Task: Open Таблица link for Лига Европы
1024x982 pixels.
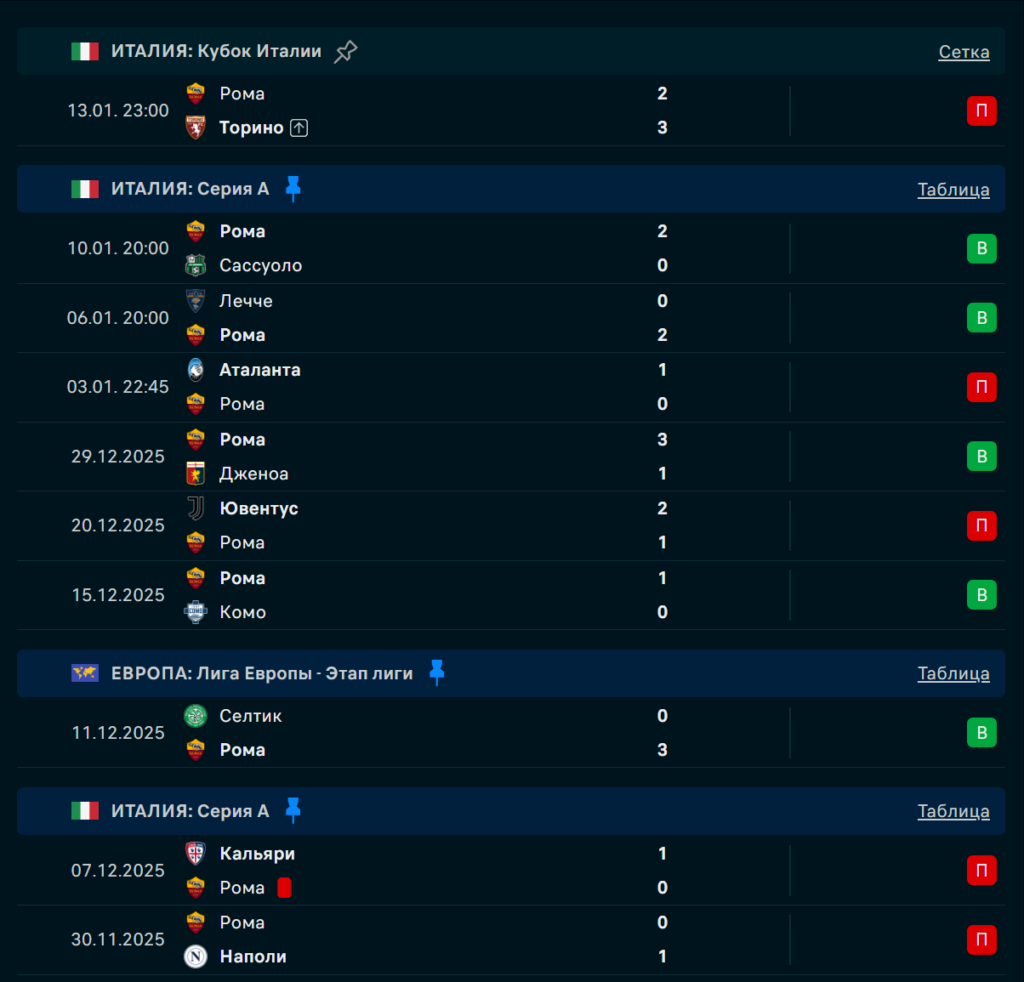Action: click(953, 673)
